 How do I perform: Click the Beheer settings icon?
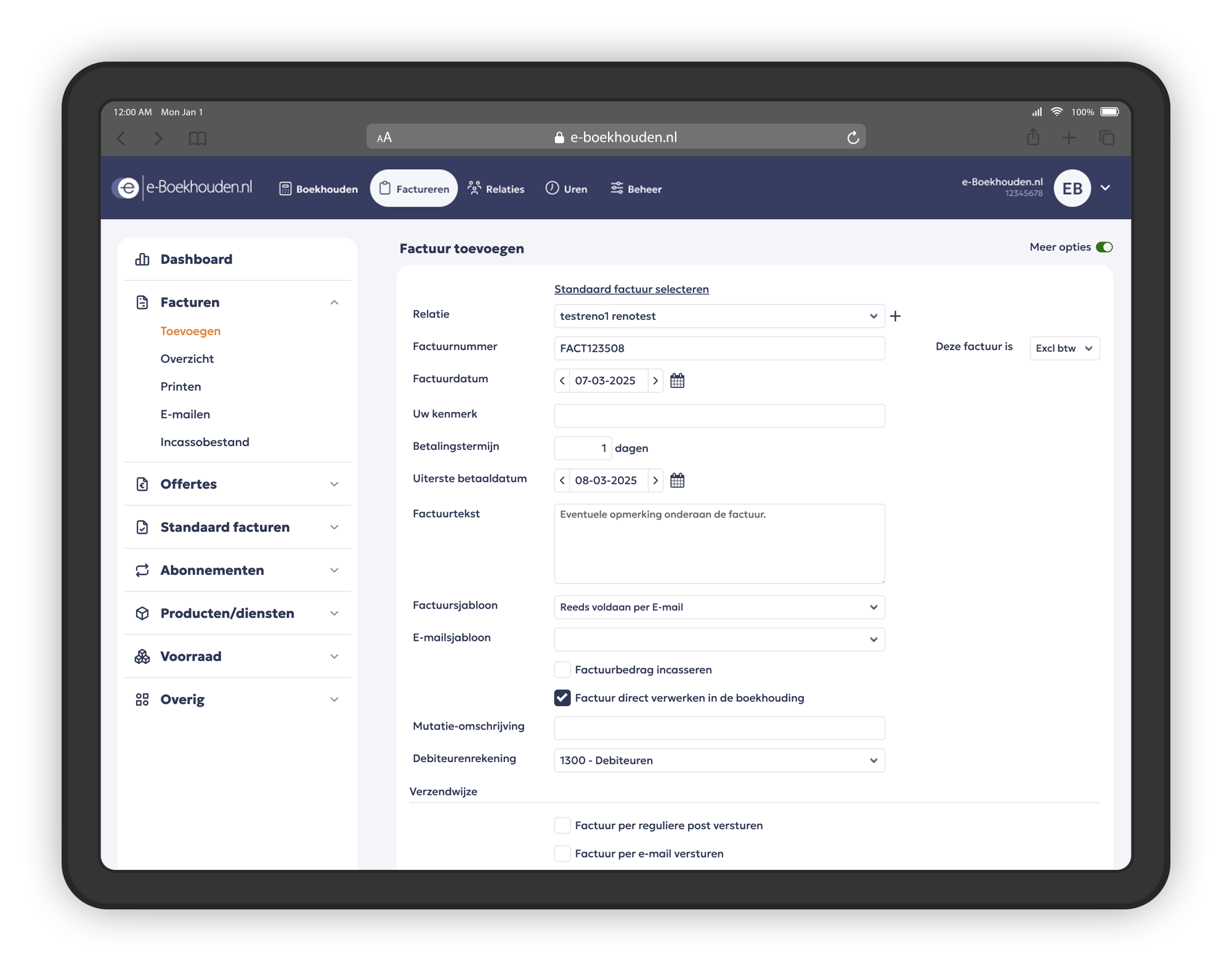pyautogui.click(x=616, y=189)
